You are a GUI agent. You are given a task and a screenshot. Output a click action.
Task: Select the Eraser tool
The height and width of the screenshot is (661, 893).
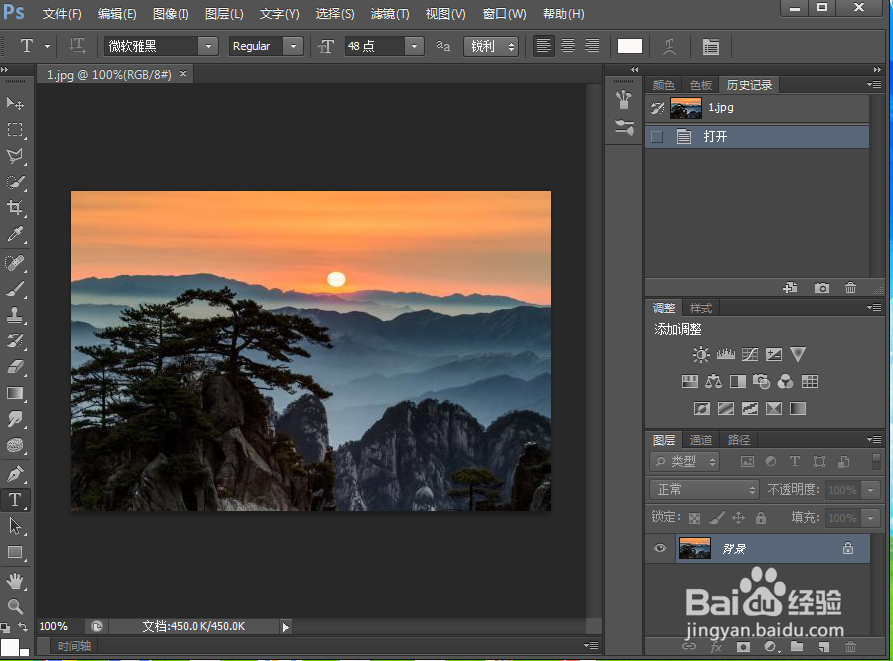[15, 367]
